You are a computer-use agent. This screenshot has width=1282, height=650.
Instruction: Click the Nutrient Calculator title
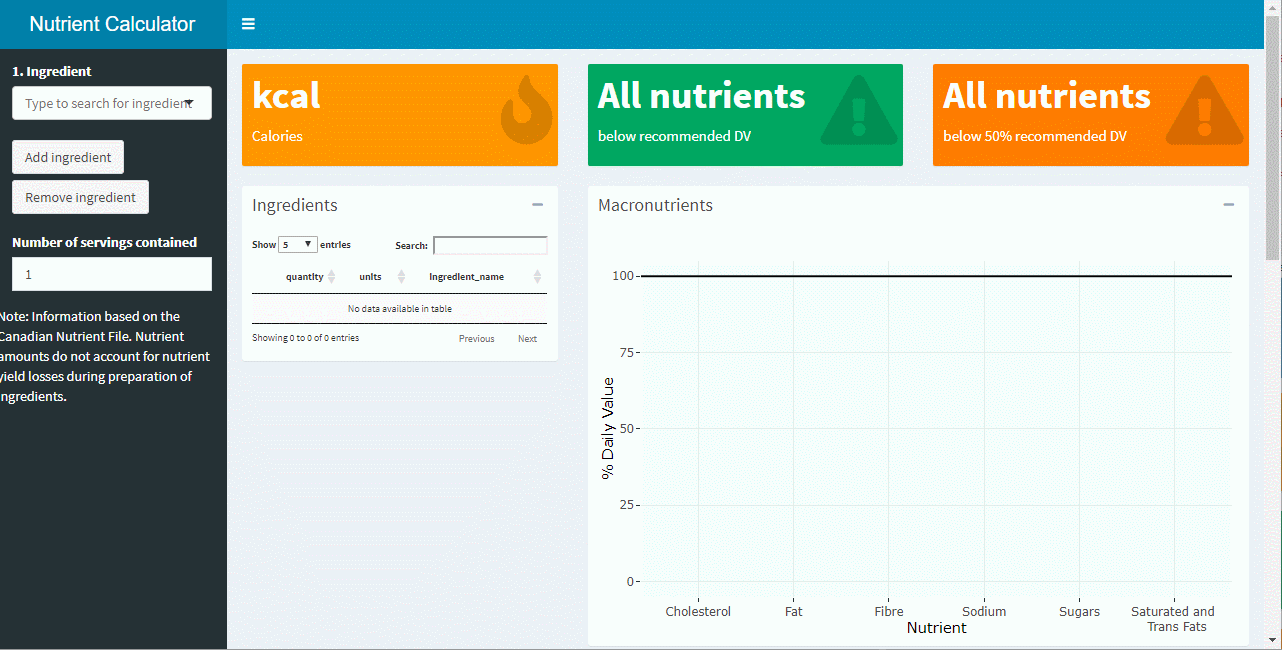[112, 24]
